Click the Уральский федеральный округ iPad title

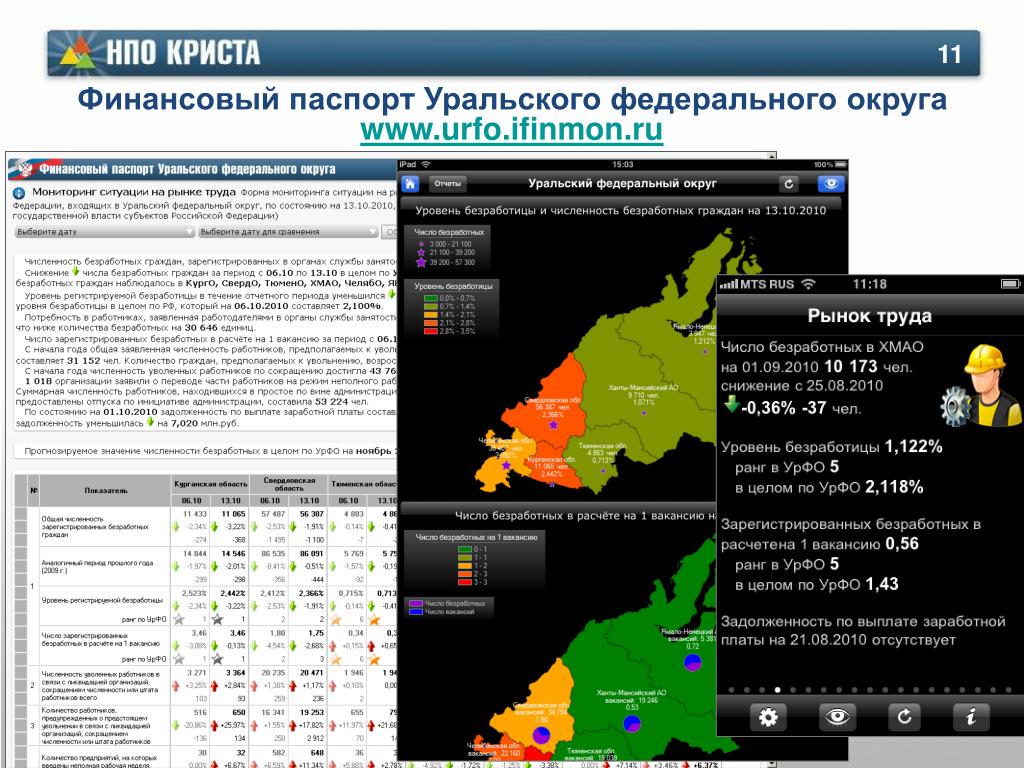coord(622,184)
